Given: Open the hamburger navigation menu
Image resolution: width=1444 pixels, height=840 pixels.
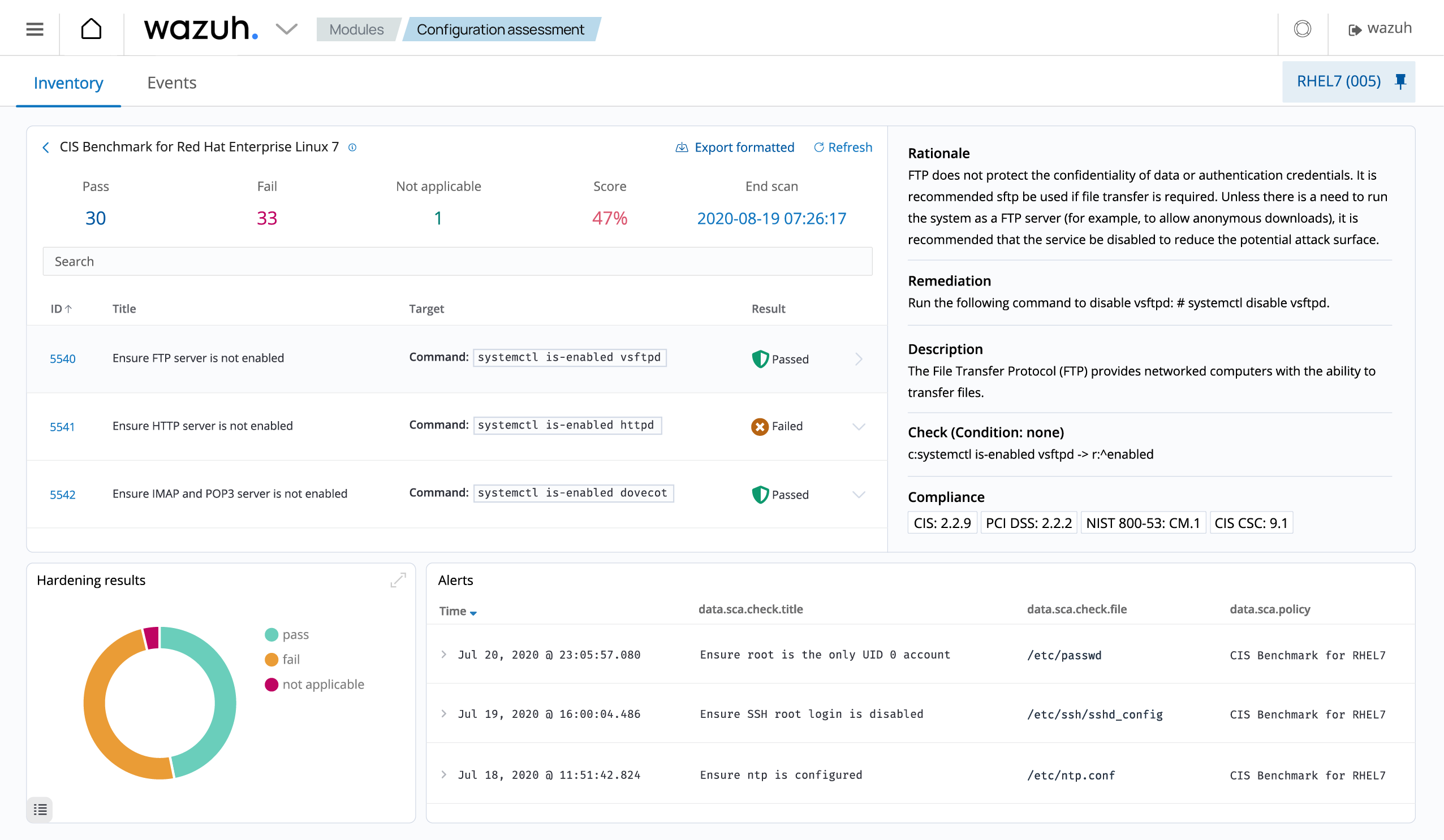Looking at the screenshot, I should pos(35,29).
